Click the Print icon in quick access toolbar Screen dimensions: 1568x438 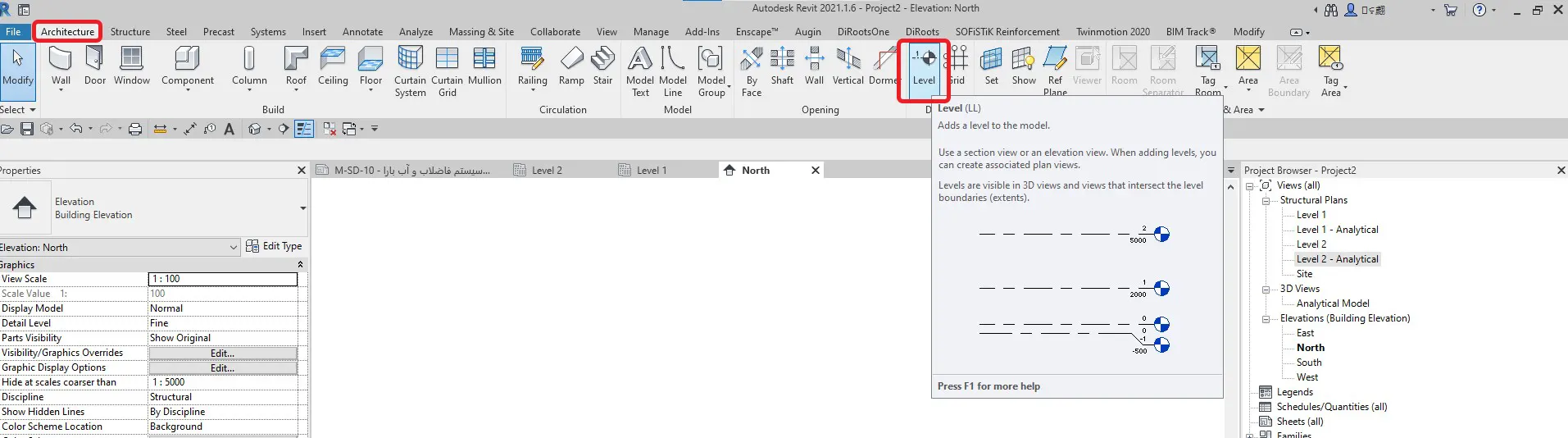click(135, 129)
